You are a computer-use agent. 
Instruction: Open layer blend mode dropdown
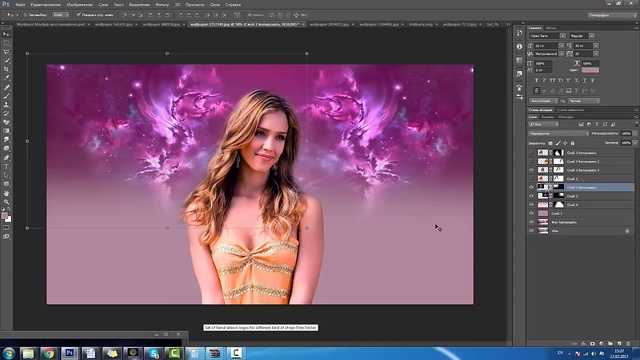click(558, 133)
